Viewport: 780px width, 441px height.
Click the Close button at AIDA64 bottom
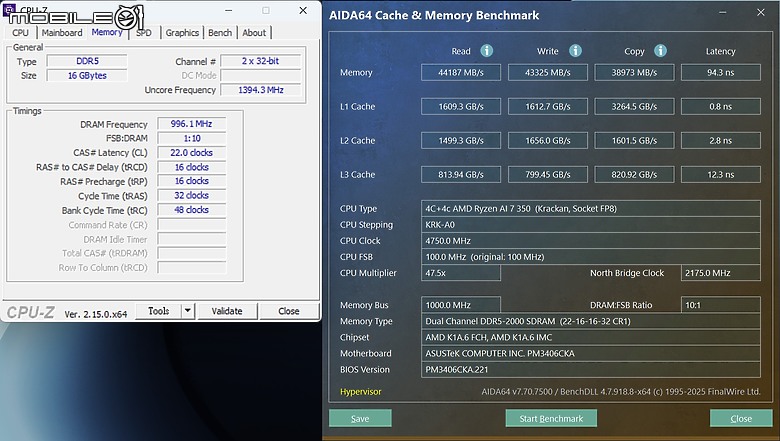(741, 418)
